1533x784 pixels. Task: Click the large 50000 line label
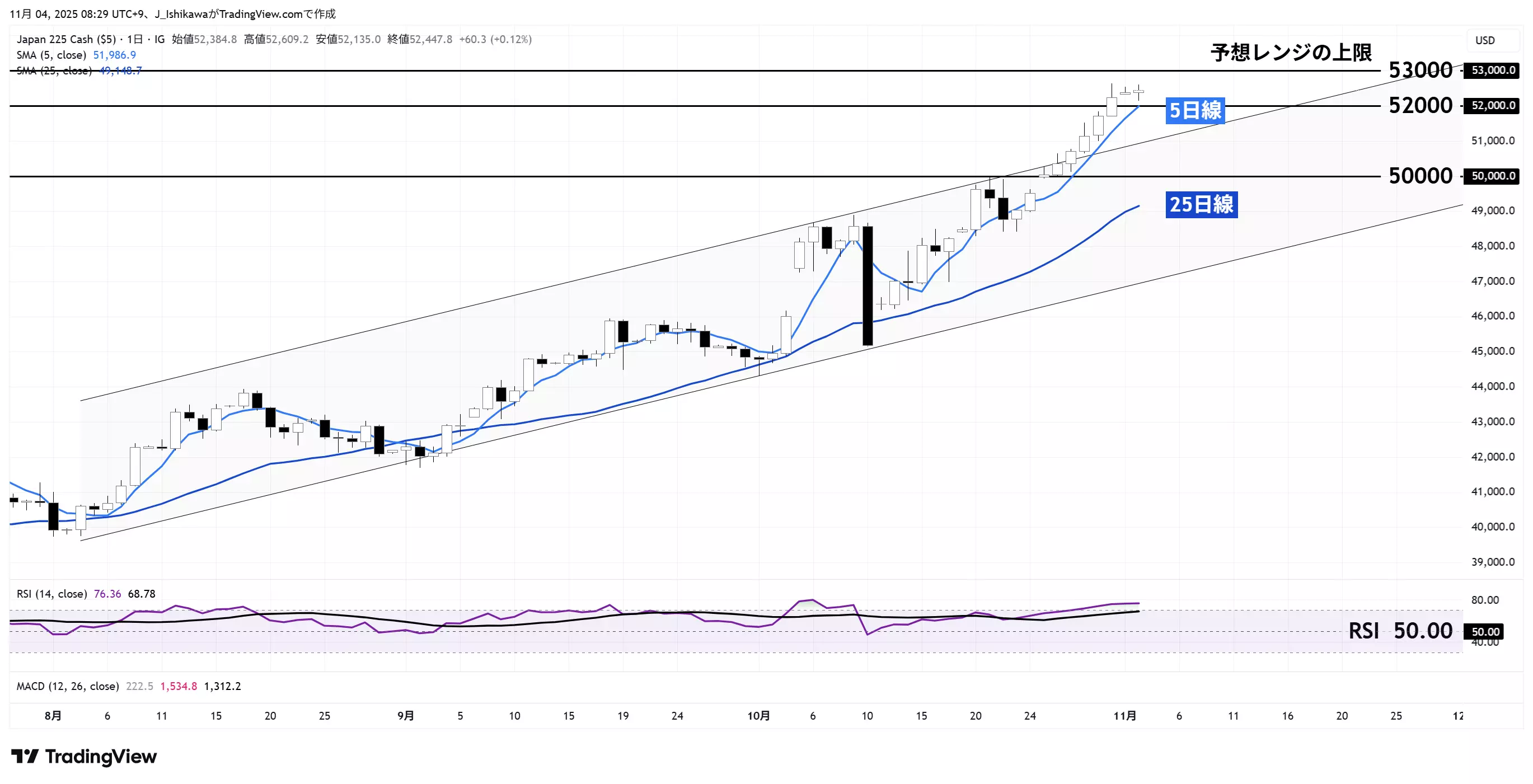[1420, 176]
